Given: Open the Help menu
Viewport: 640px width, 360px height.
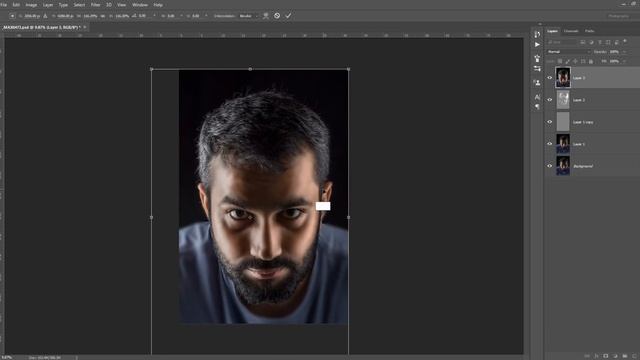Looking at the screenshot, I should point(158,5).
